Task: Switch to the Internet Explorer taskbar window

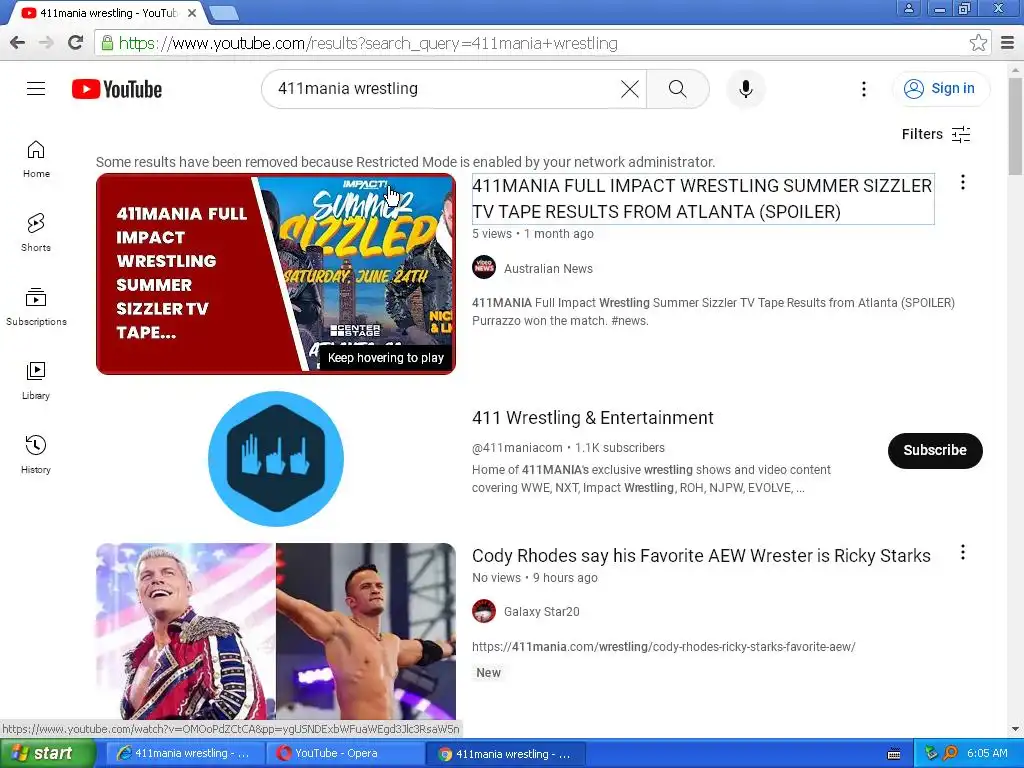Action: point(185,754)
